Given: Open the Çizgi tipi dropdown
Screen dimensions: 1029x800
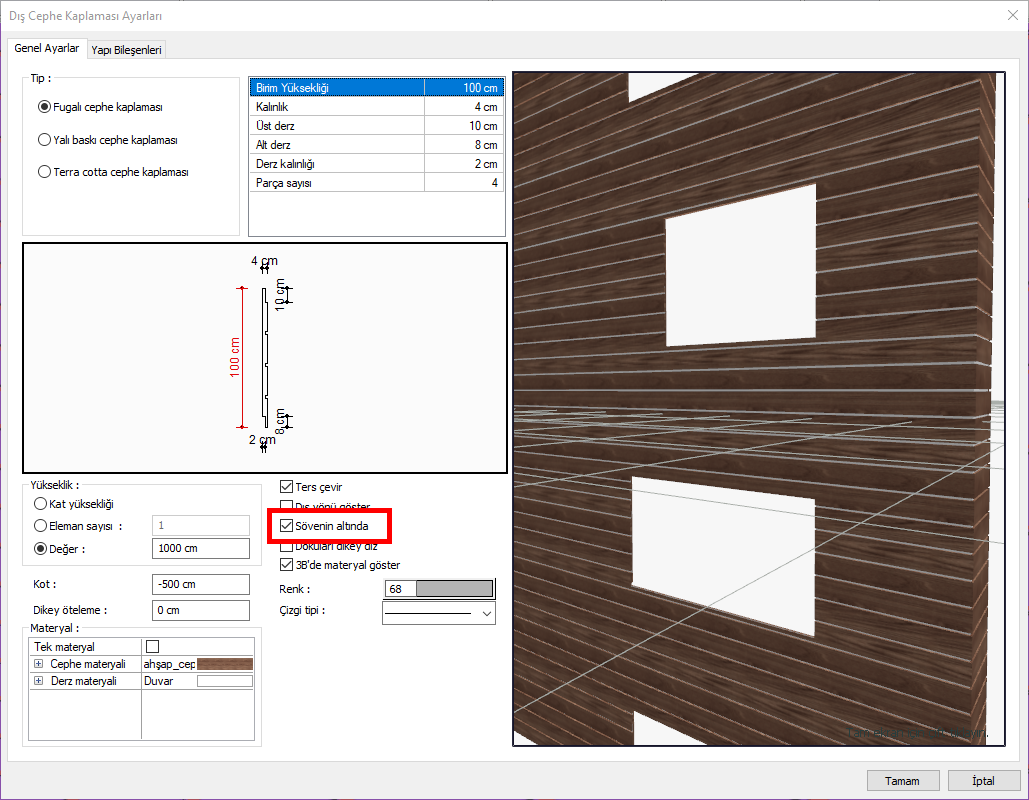Looking at the screenshot, I should [x=438, y=612].
